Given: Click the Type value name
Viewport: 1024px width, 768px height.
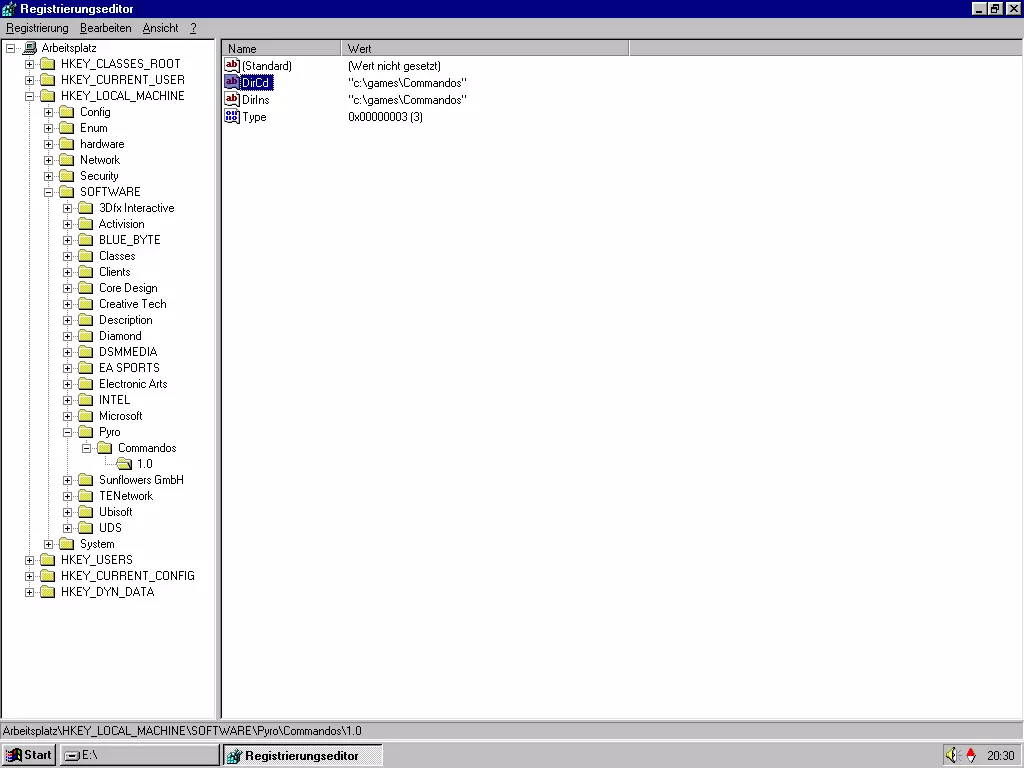Looking at the screenshot, I should (x=254, y=117).
